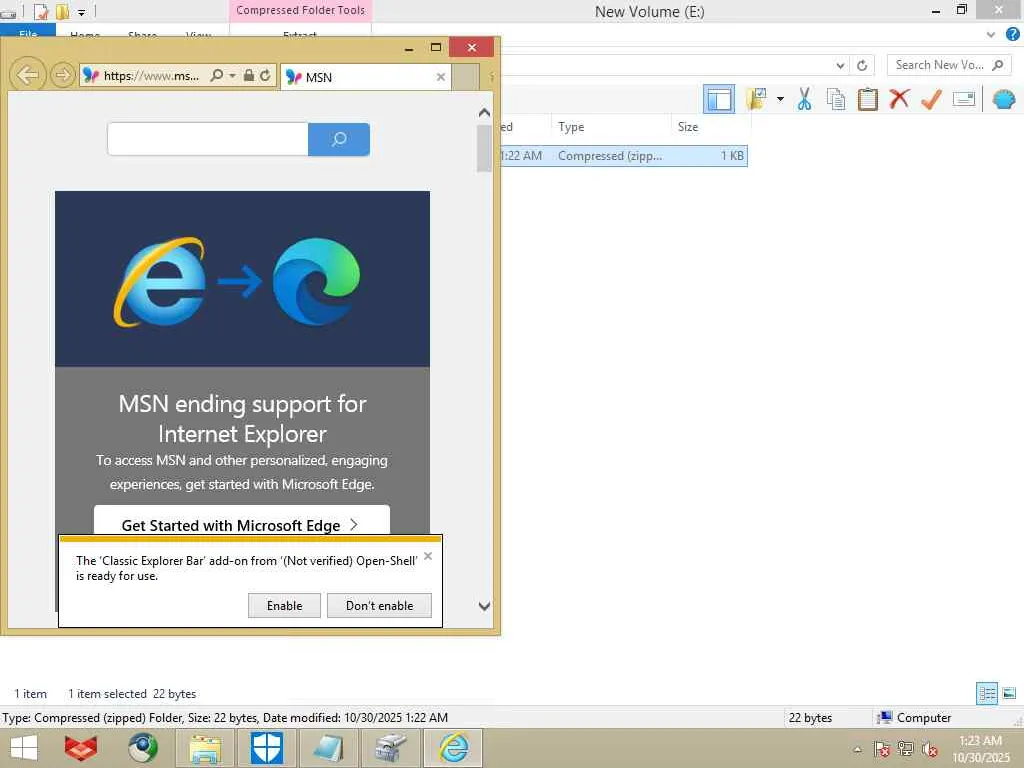Viewport: 1024px width, 768px height.
Task: Switch Explorer to details view
Action: point(987,694)
